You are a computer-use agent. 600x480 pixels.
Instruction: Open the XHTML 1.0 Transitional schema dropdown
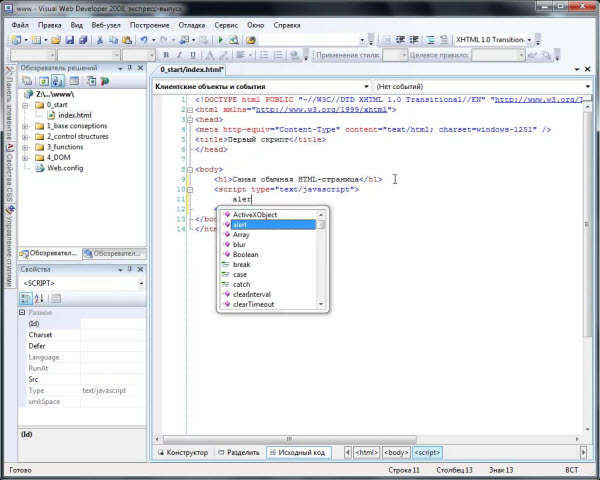[x=527, y=40]
